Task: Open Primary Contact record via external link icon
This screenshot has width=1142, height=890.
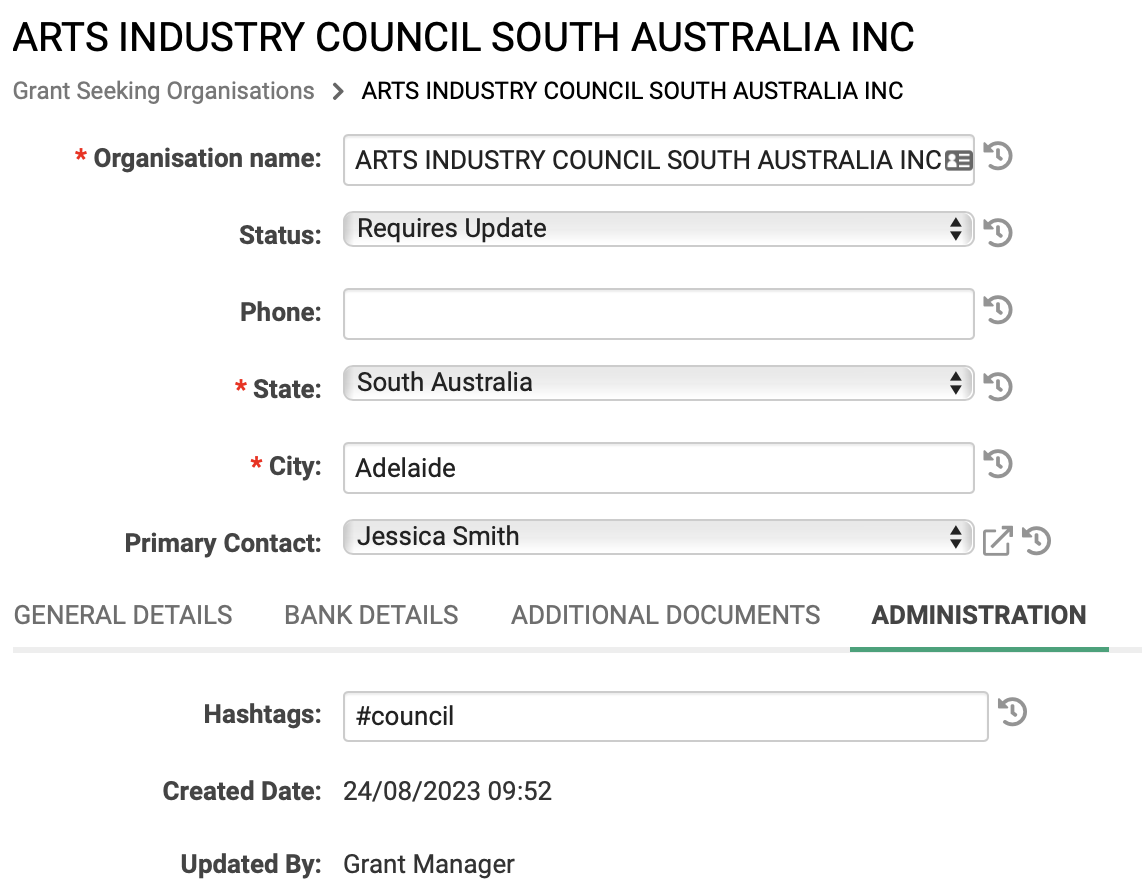Action: coord(997,540)
